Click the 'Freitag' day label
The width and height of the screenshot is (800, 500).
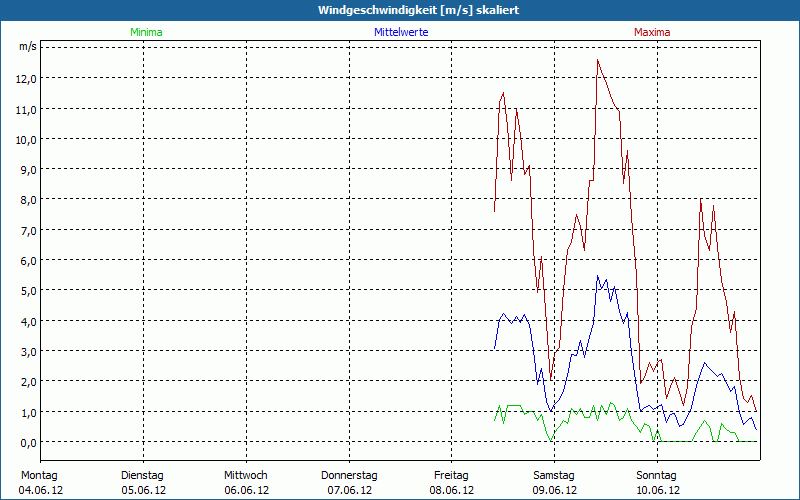click(451, 476)
